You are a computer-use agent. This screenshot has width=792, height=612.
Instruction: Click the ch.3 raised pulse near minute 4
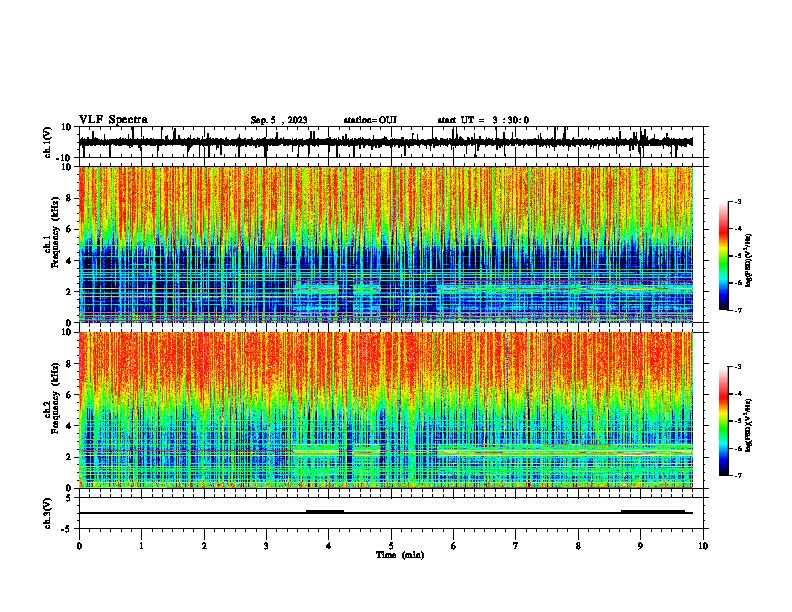pyautogui.click(x=325, y=511)
